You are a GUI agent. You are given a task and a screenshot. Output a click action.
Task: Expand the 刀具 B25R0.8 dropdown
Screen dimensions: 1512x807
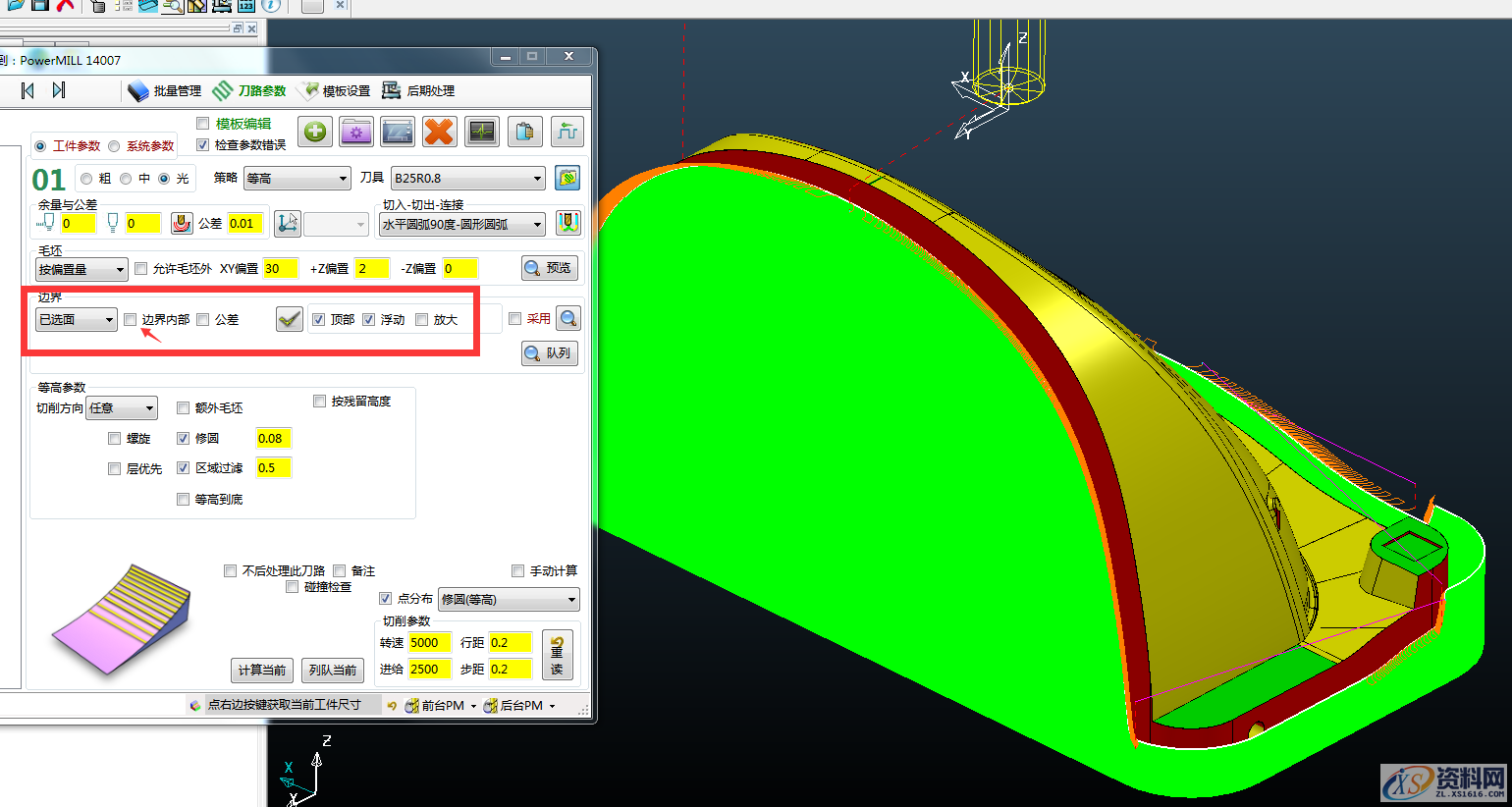coord(467,179)
